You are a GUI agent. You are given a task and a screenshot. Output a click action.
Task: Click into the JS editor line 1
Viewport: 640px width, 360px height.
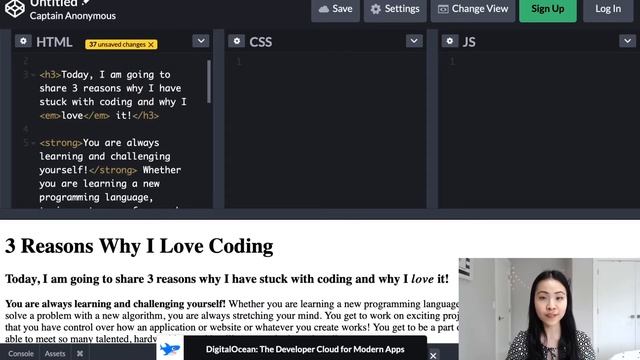540,62
